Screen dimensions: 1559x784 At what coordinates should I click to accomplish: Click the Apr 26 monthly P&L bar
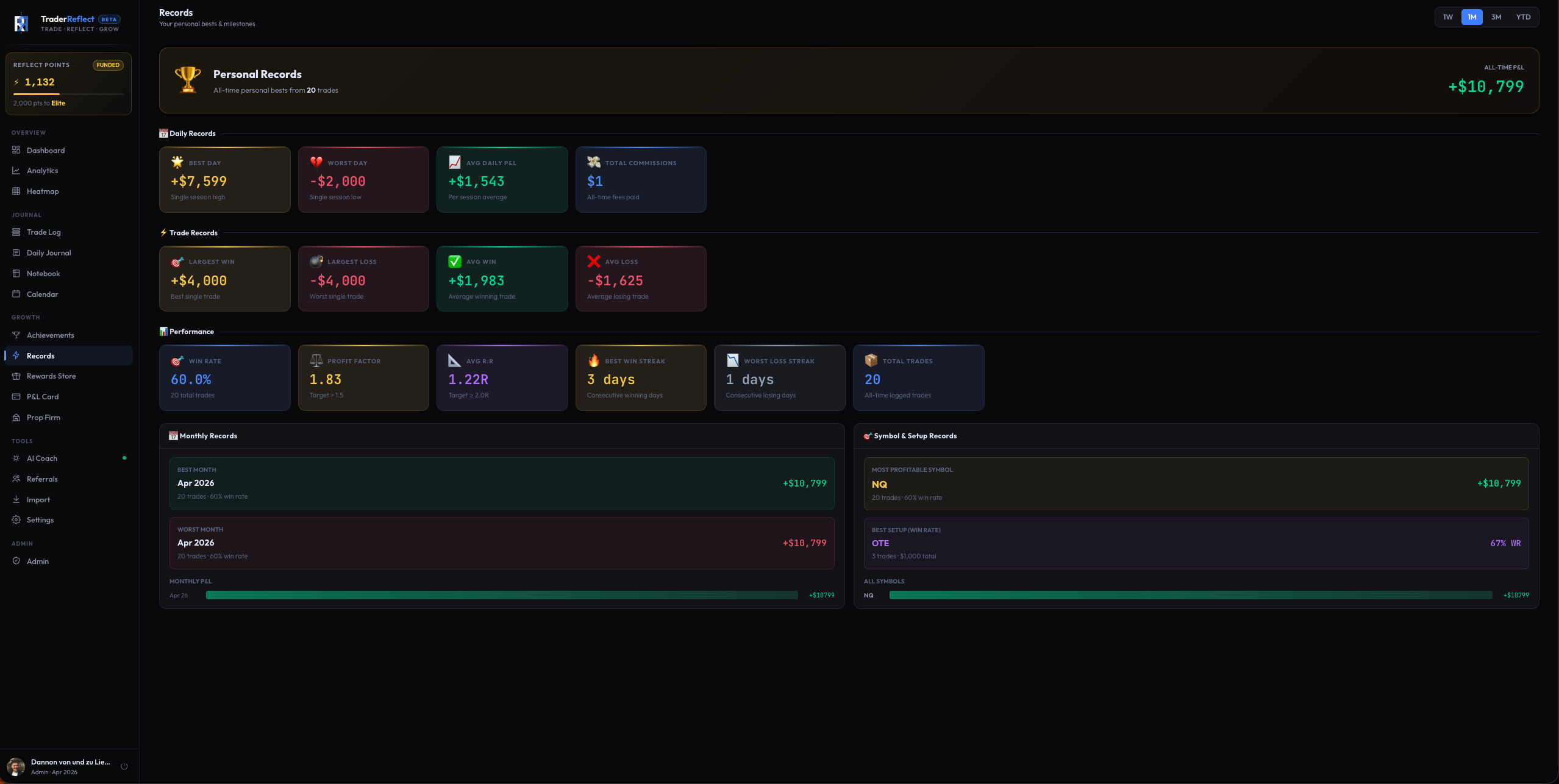pyautogui.click(x=502, y=595)
